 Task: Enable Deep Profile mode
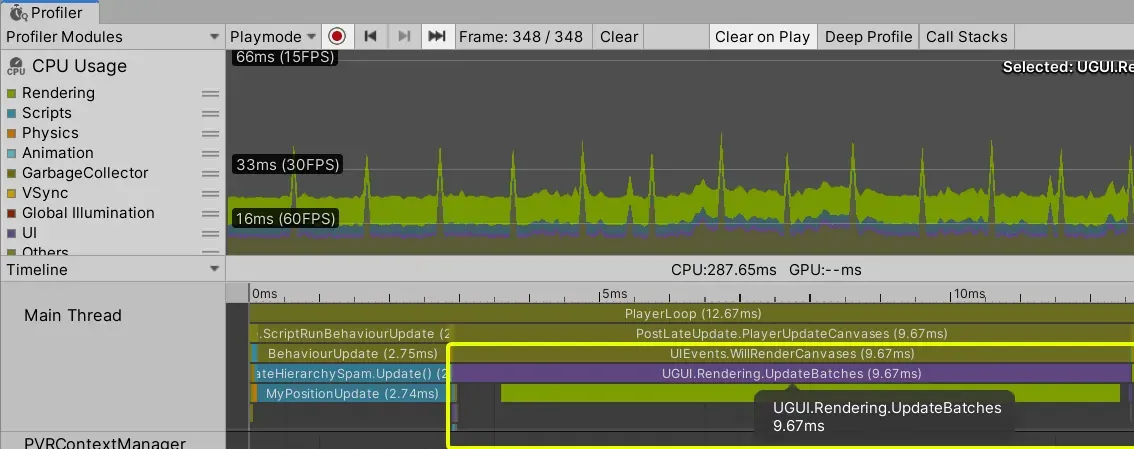869,36
